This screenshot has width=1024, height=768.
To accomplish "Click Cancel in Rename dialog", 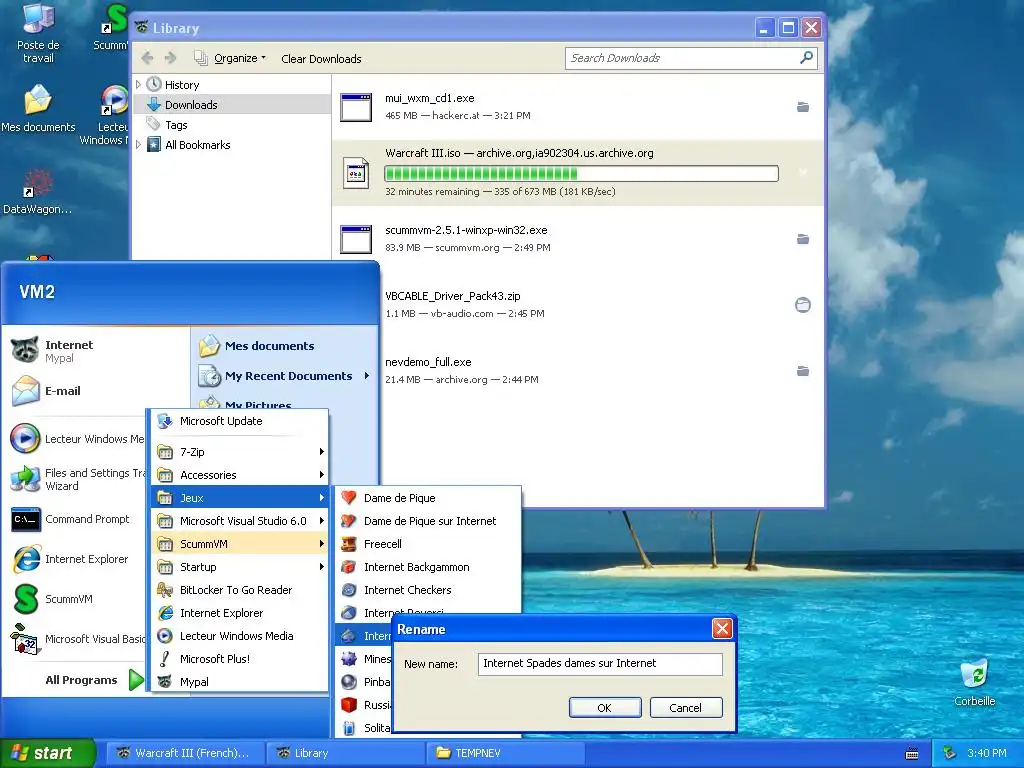I will [x=686, y=707].
